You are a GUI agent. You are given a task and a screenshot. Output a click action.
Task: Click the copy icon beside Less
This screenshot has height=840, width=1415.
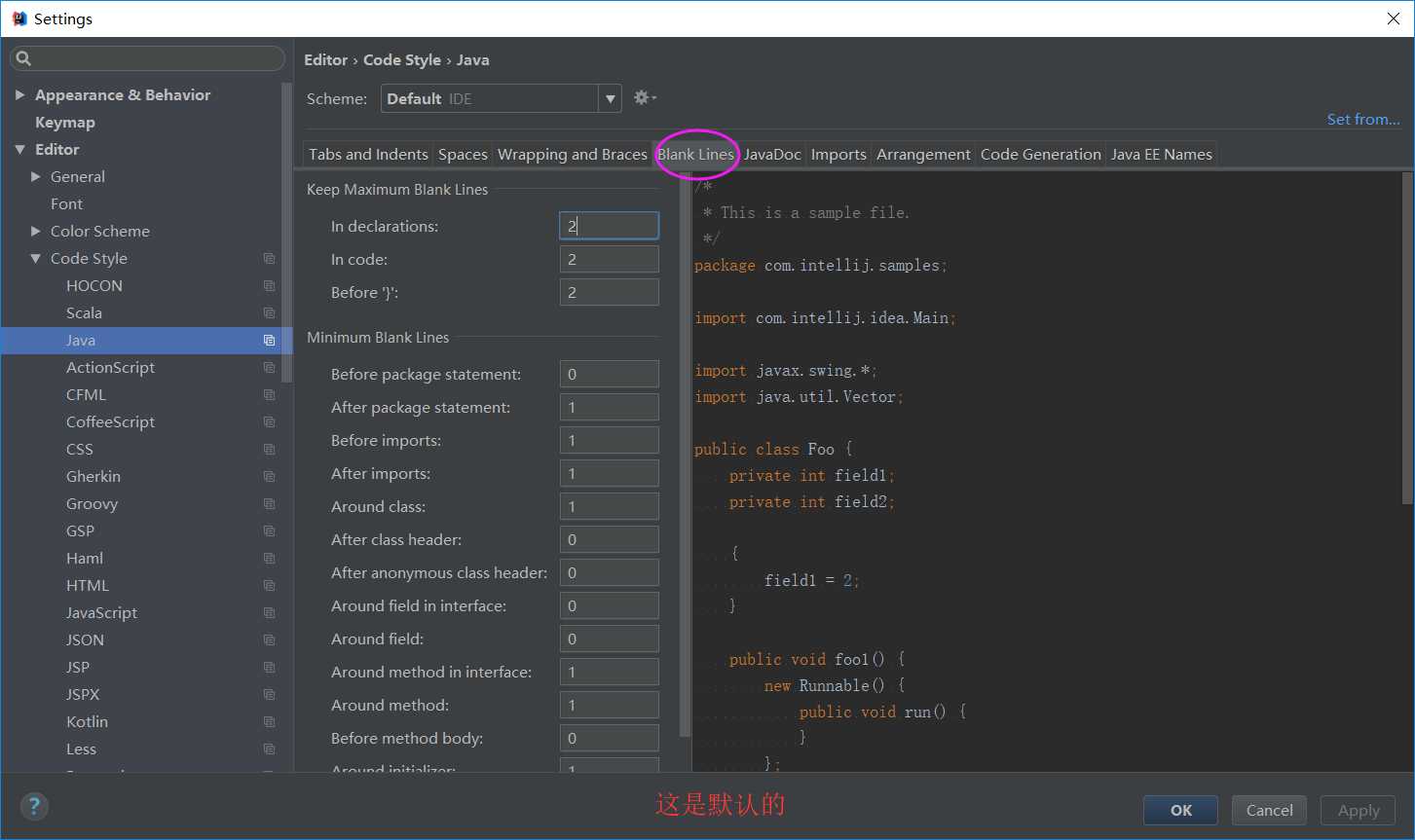tap(270, 749)
